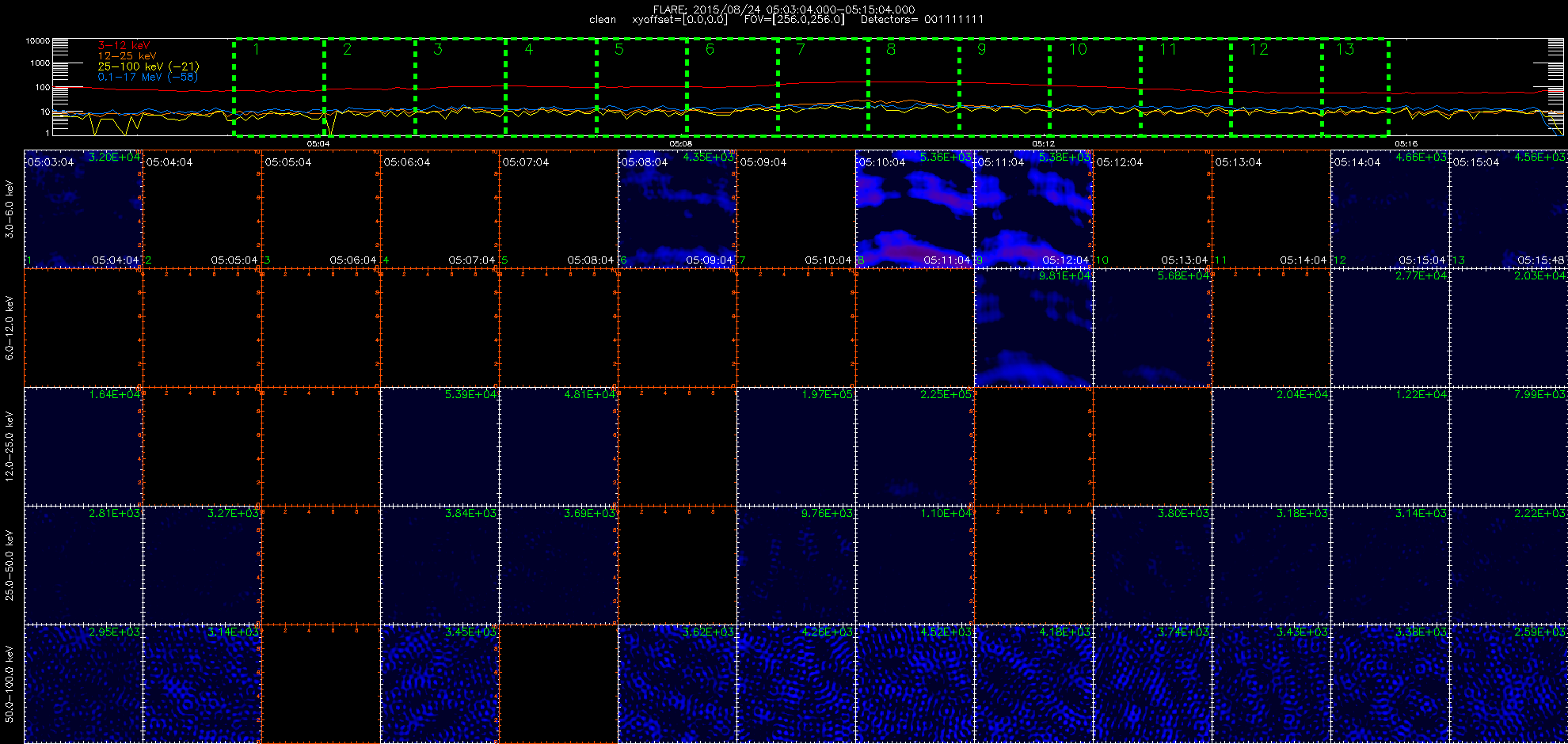Click the peak value 2.03E+04
The width and height of the screenshot is (1568, 744).
coord(1539,275)
